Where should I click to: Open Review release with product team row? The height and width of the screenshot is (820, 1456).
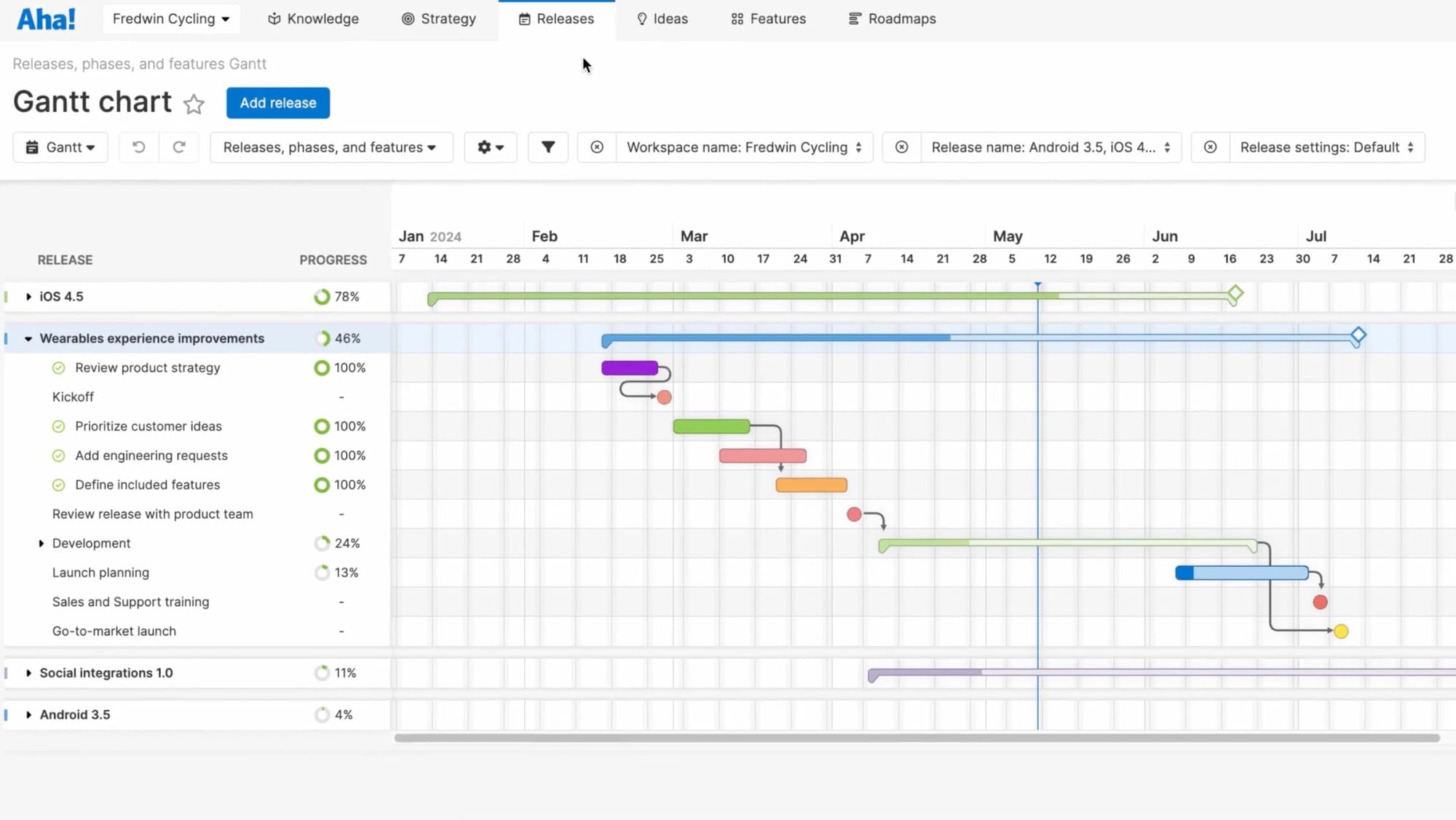pos(153,514)
